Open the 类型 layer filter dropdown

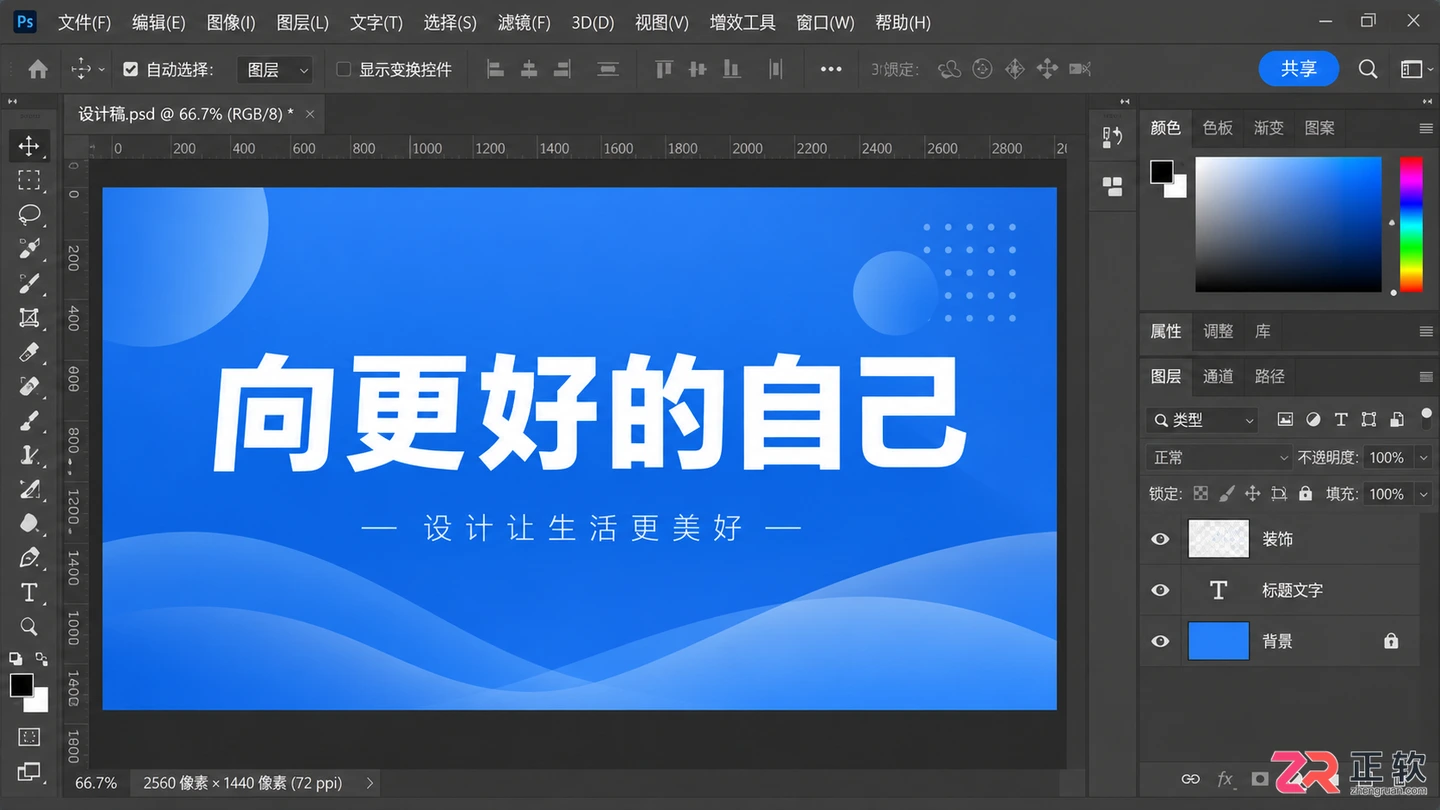pyautogui.click(x=1202, y=420)
